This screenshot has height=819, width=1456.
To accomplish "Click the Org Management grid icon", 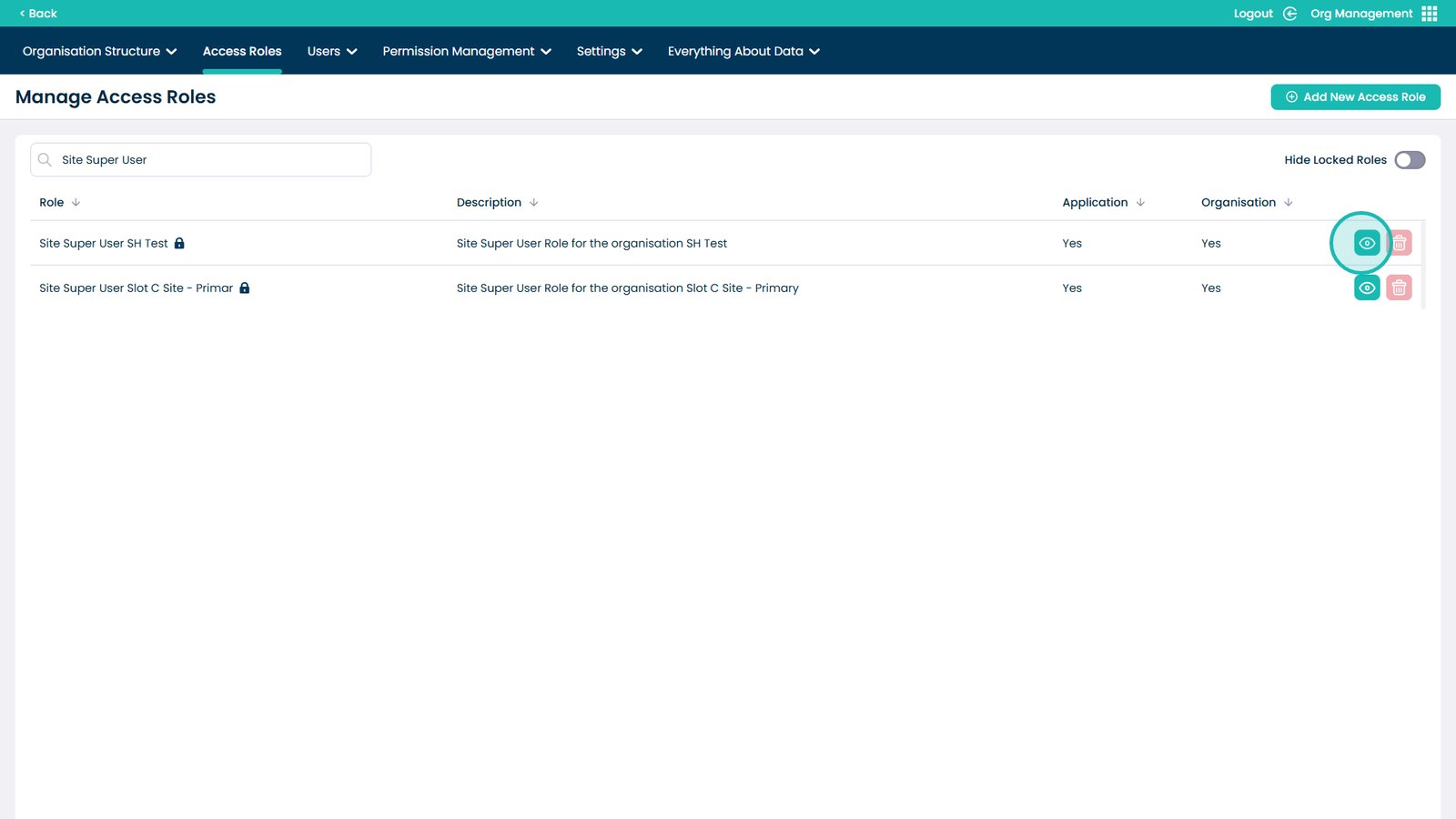I will tap(1429, 14).
